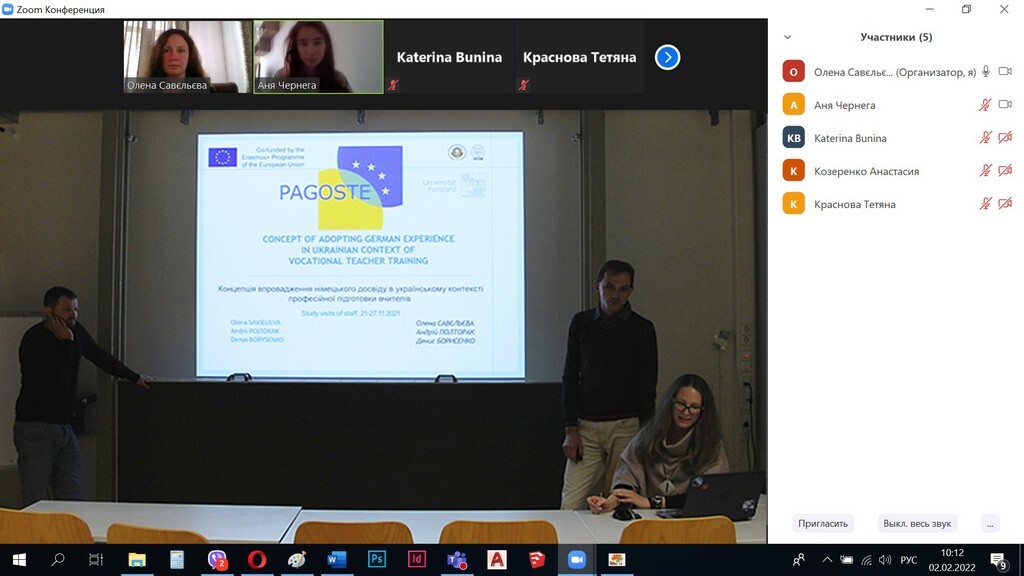Click the Zoom Конференция window icon
This screenshot has width=1024, height=576.
[x=8, y=9]
